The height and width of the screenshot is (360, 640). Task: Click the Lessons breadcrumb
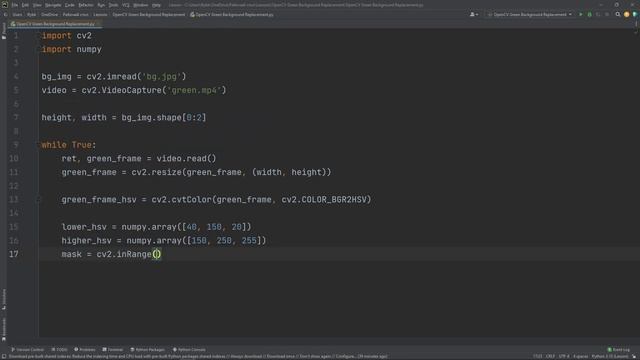(100, 15)
